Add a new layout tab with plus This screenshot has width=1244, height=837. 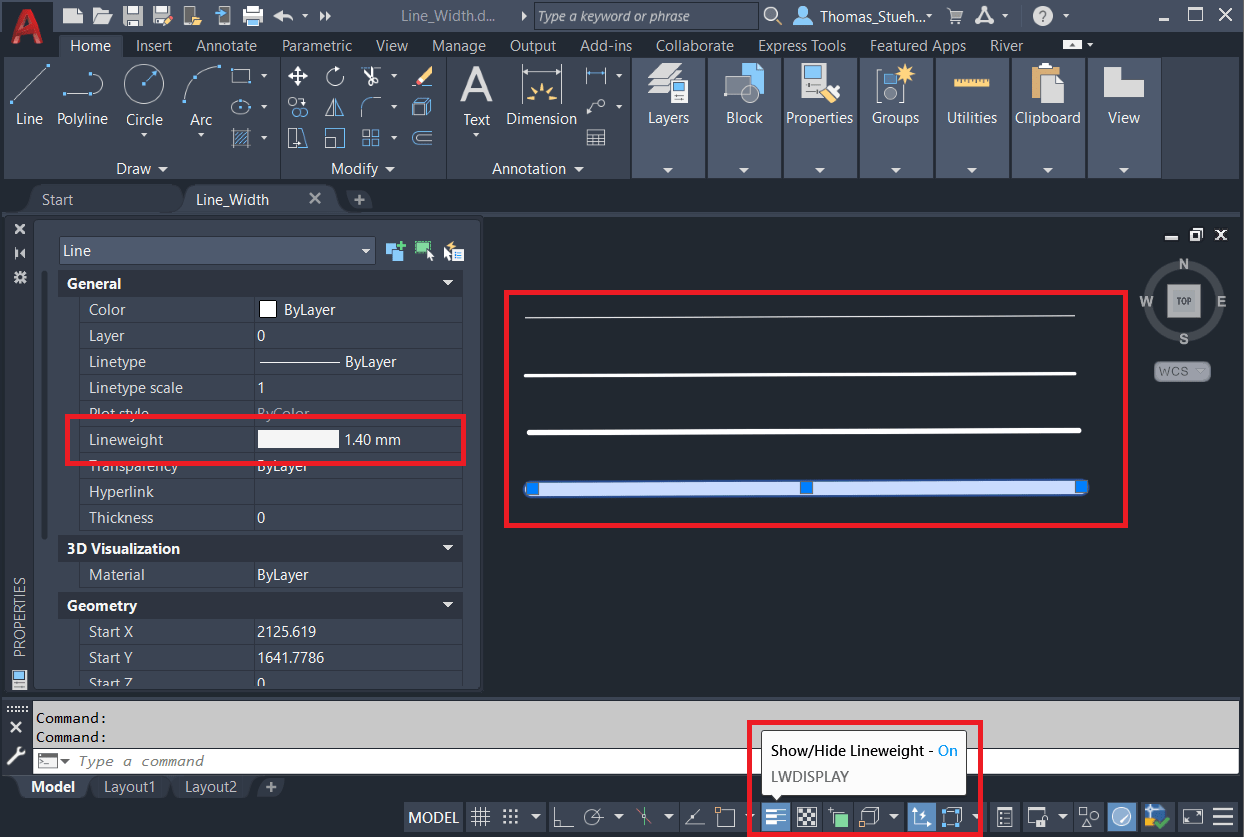pos(270,787)
